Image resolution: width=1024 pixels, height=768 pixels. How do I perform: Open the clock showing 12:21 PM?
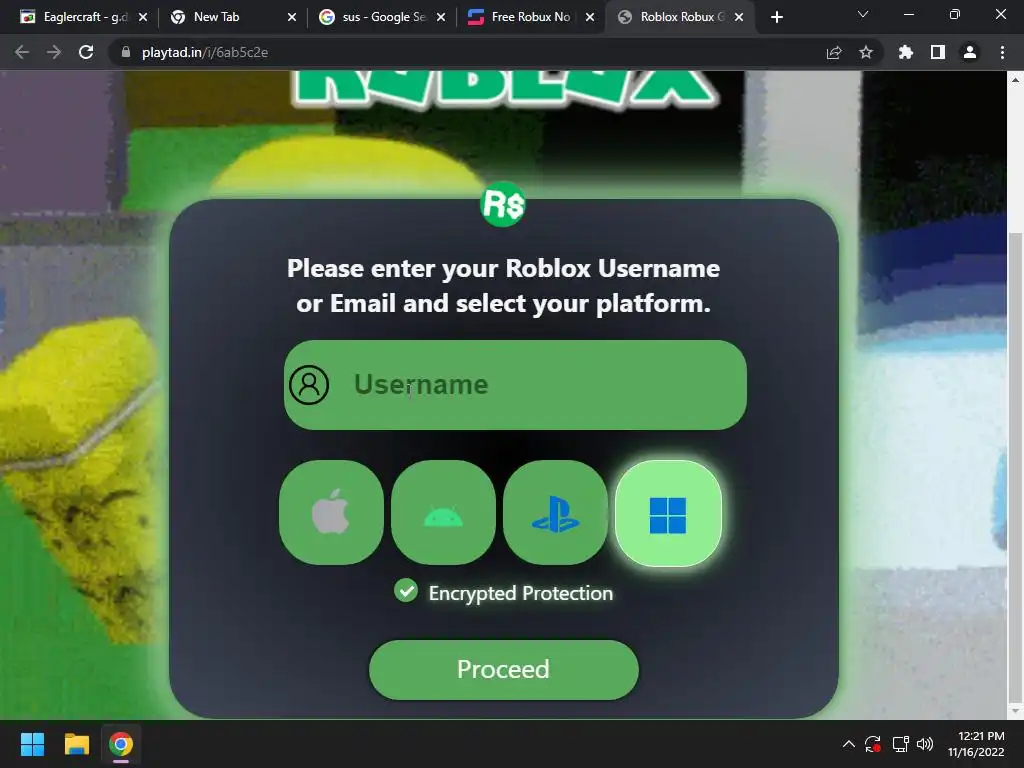976,744
